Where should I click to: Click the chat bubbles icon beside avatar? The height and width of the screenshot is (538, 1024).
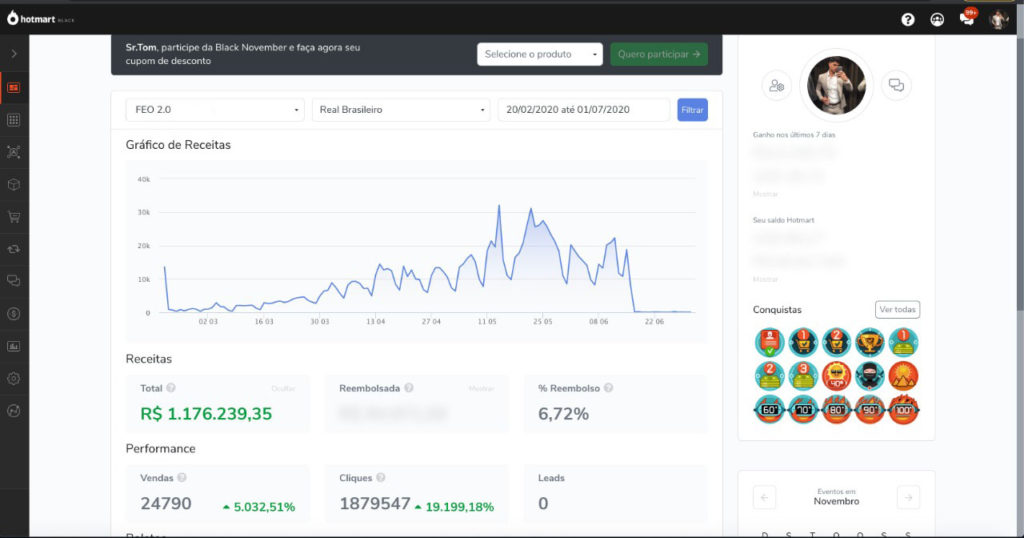point(896,86)
